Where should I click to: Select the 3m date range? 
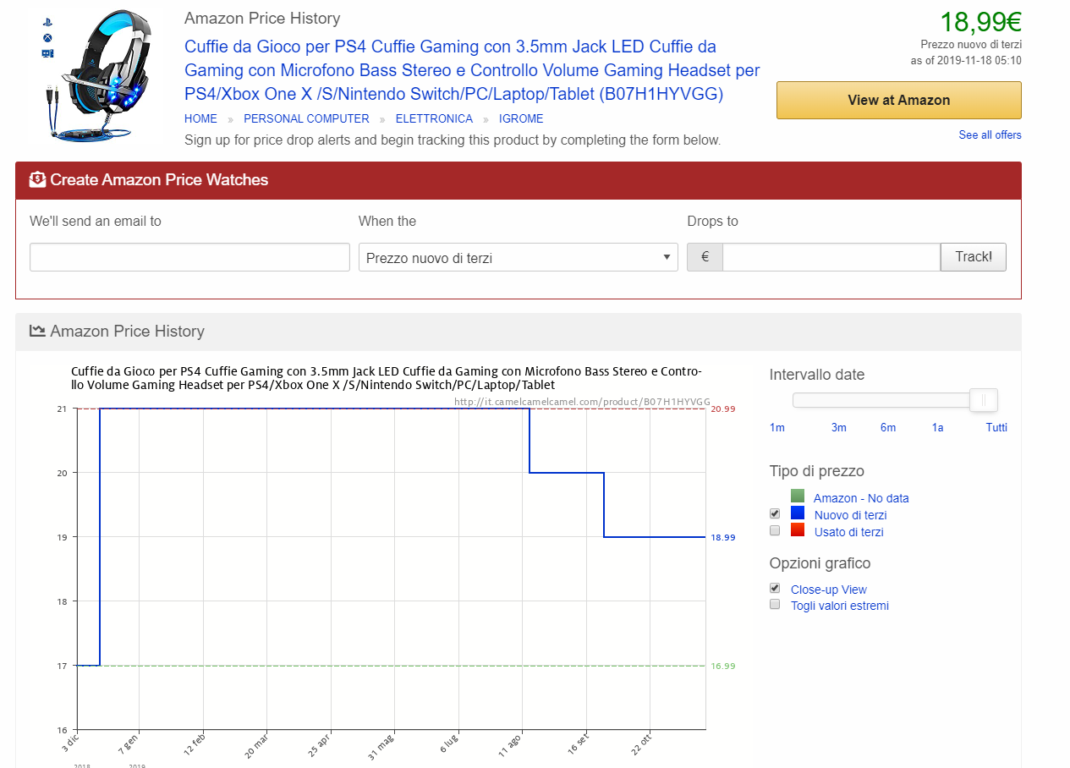click(839, 427)
